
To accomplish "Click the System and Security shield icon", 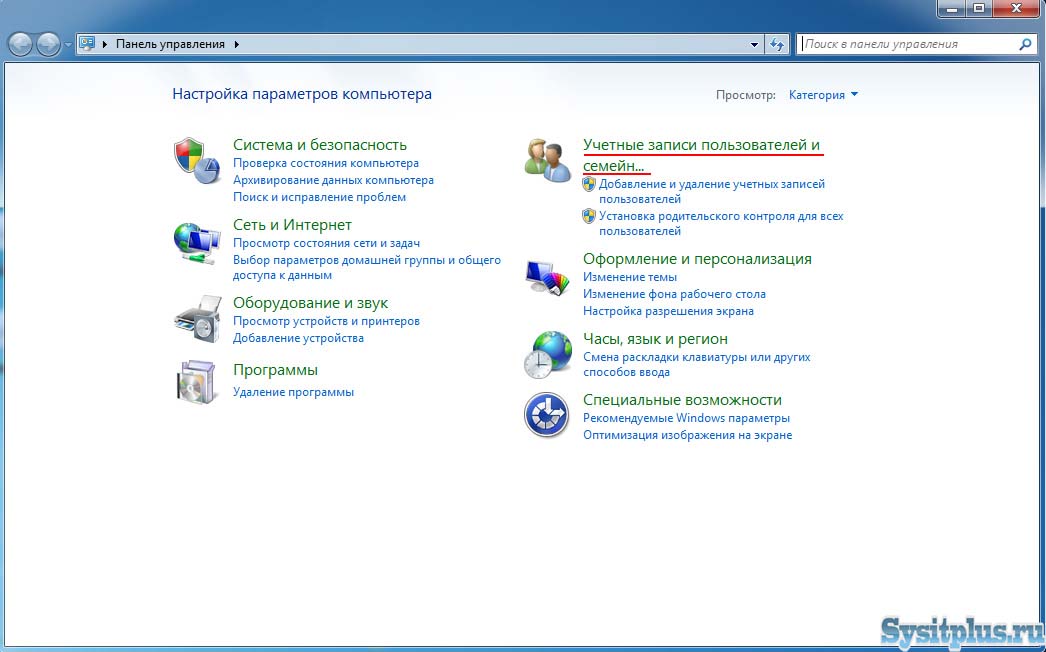I will (197, 161).
